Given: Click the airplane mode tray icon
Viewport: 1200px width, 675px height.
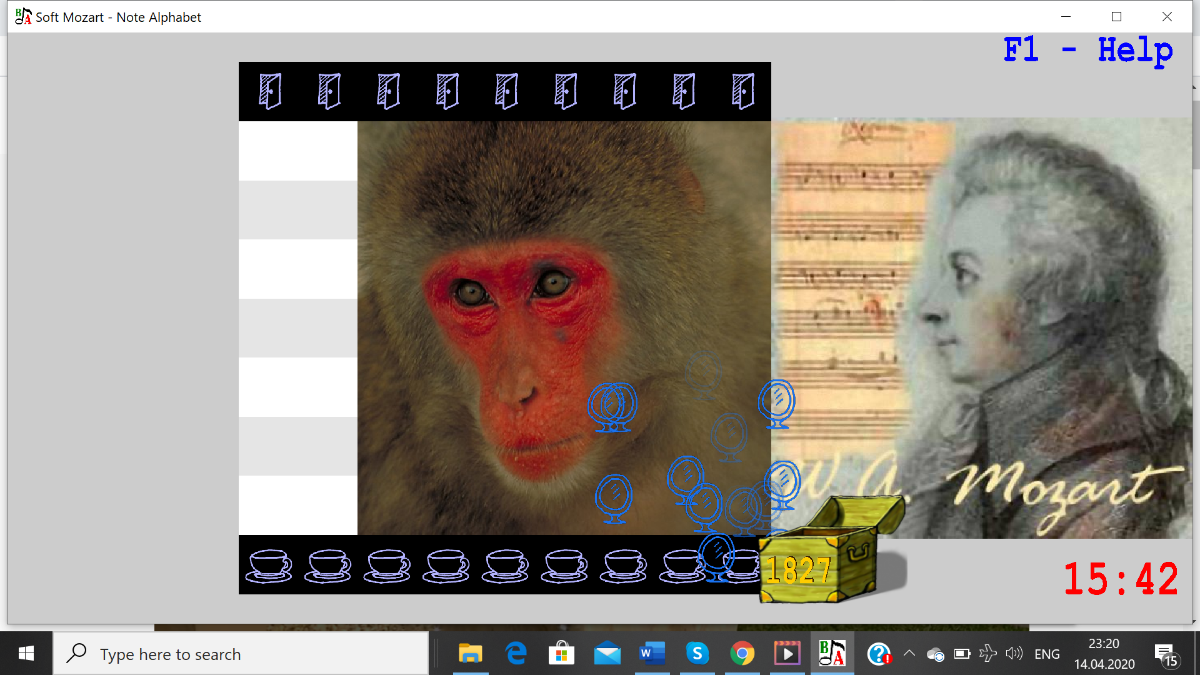Looking at the screenshot, I should 988,655.
